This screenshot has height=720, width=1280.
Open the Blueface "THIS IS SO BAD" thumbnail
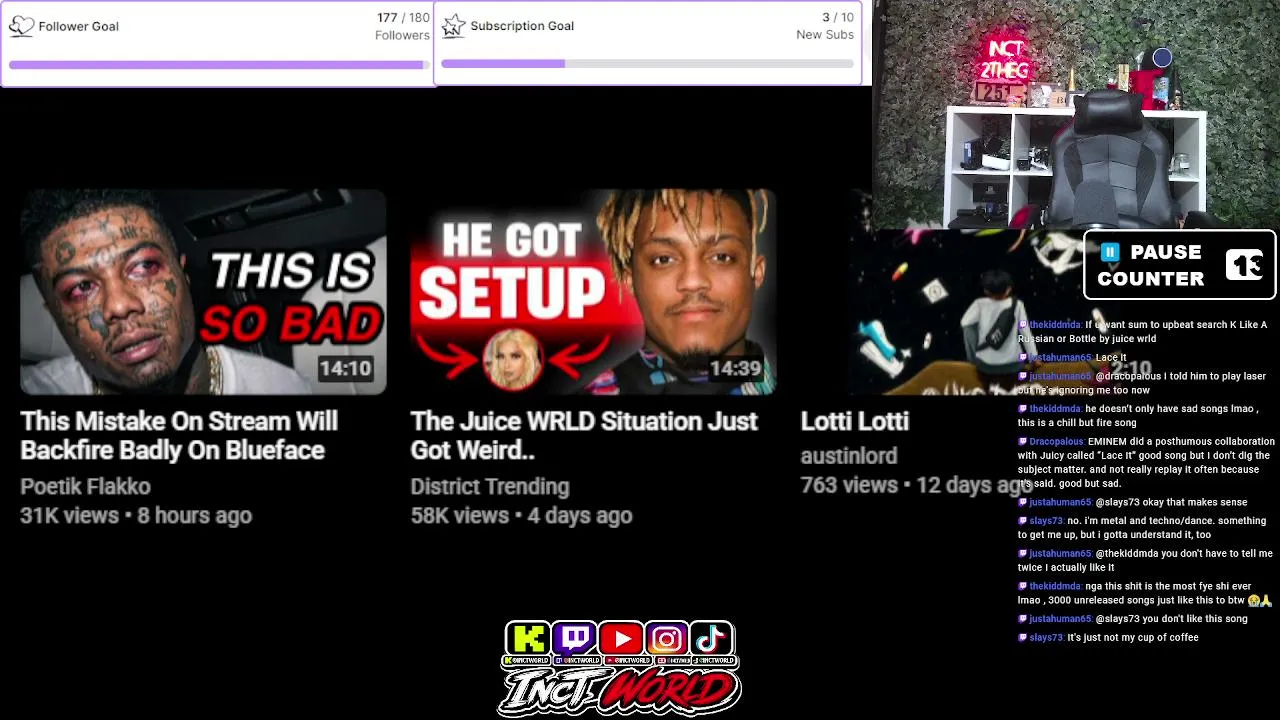[203, 292]
